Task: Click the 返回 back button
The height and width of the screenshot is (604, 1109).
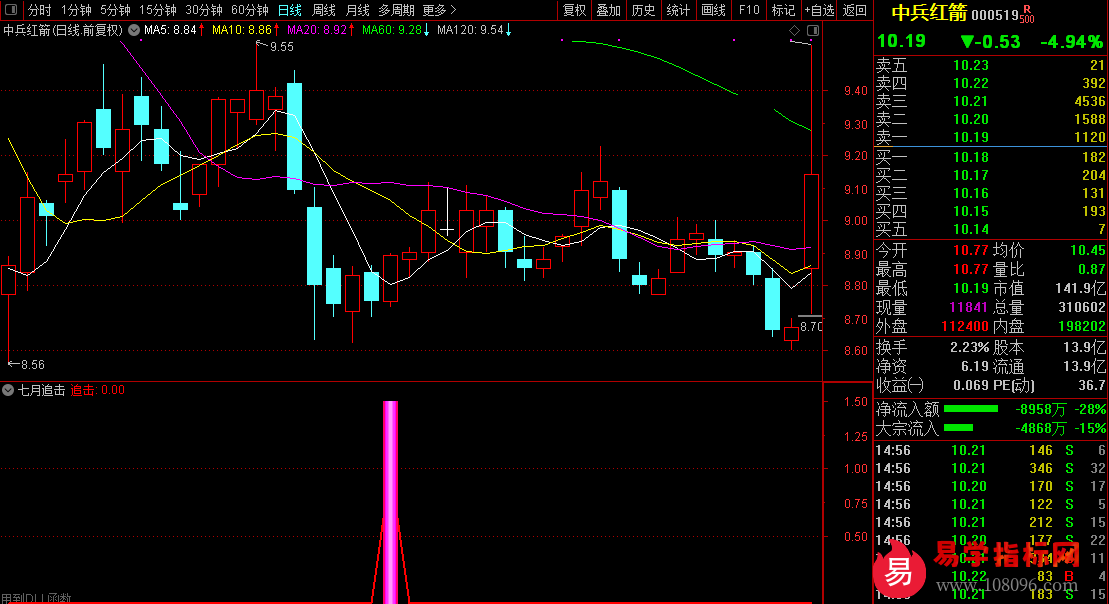Action: (x=854, y=10)
